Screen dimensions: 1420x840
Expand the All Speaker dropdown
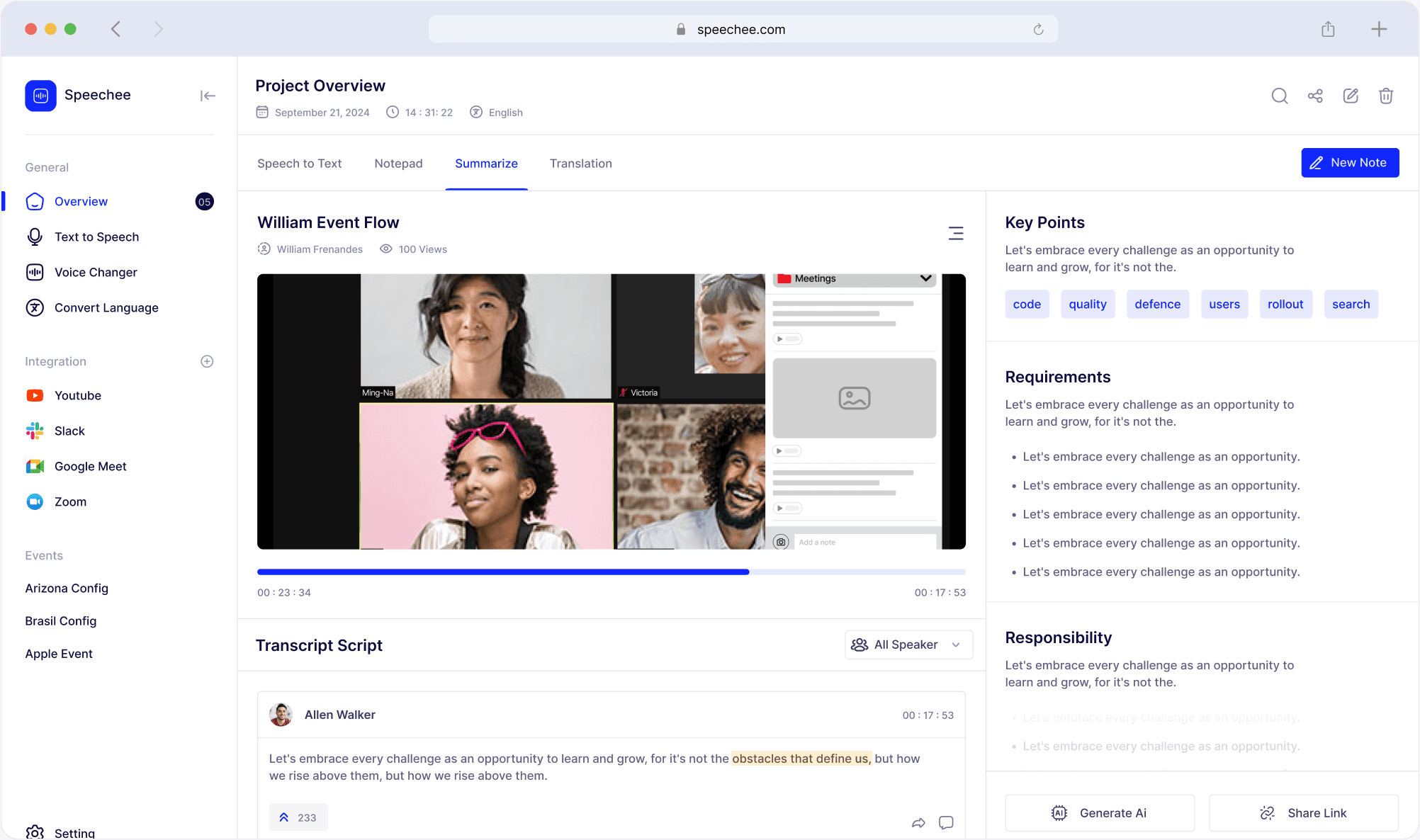[x=908, y=645]
